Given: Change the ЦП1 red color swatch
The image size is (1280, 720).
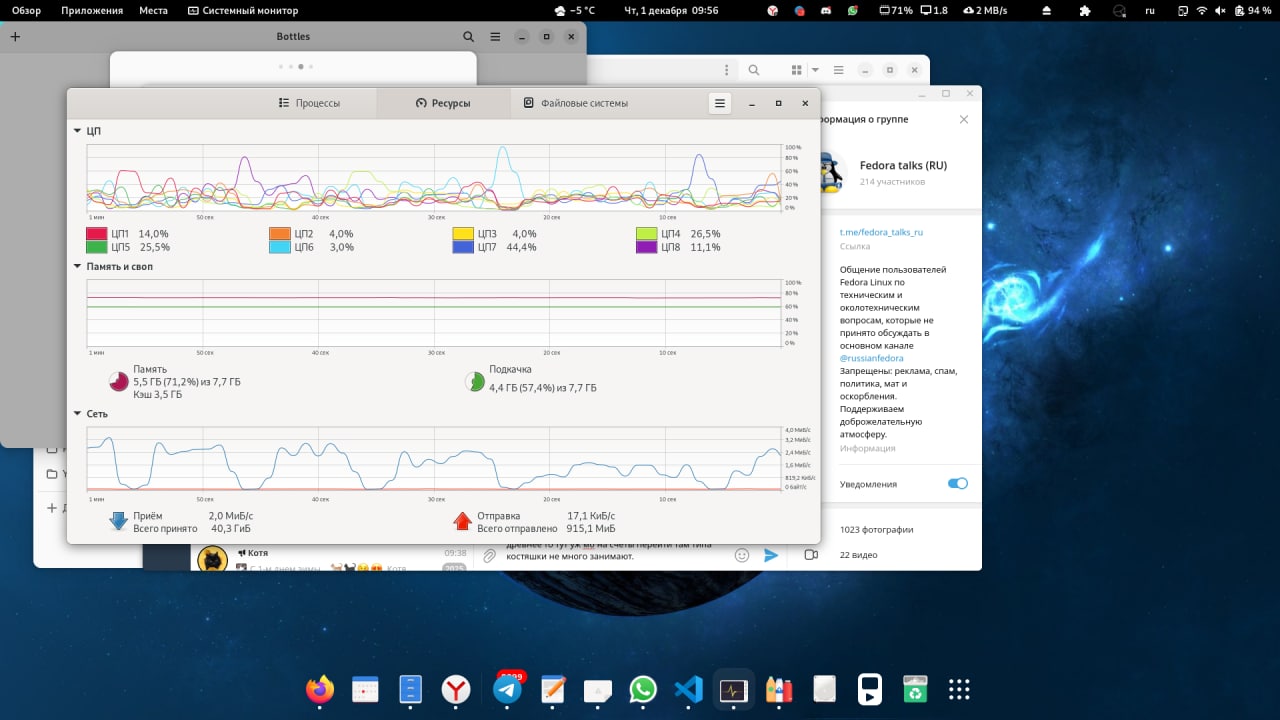Looking at the screenshot, I should pos(97,234).
